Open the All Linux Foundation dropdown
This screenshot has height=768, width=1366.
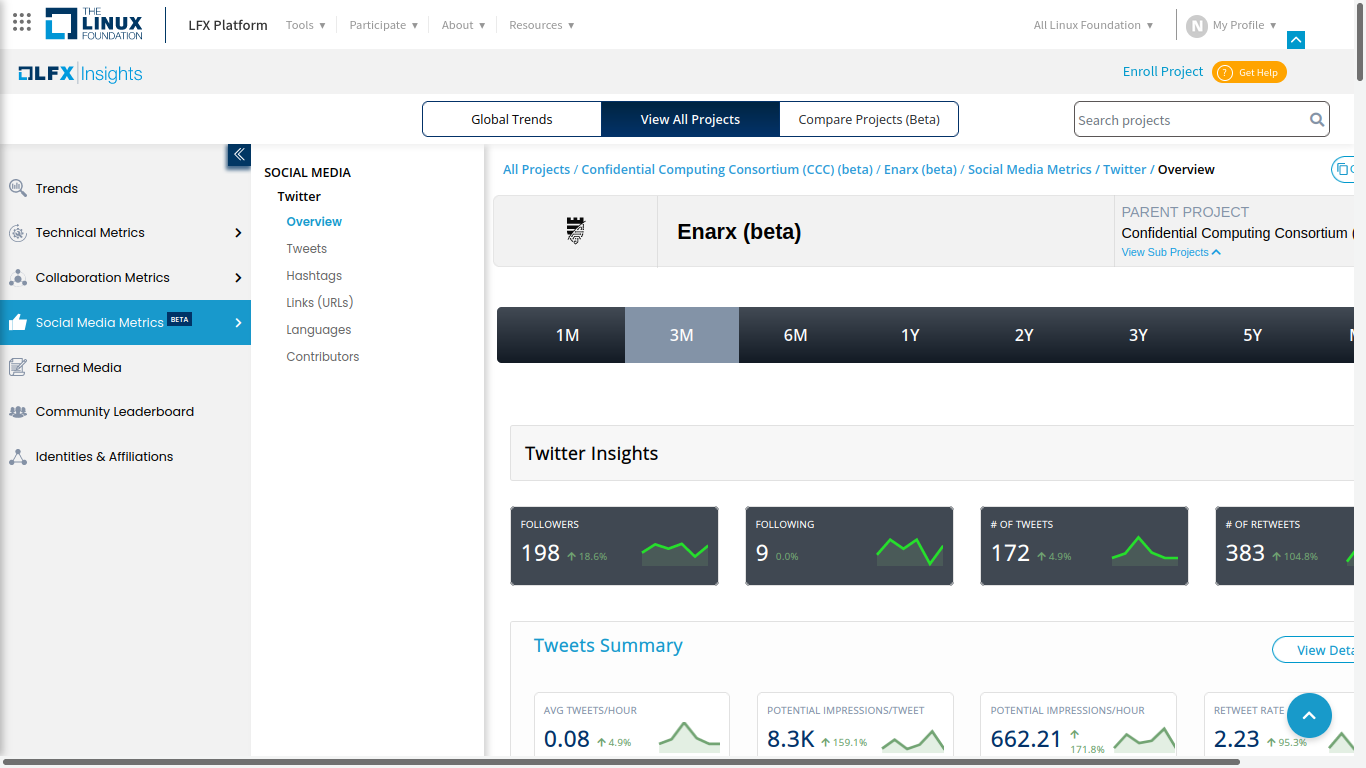(x=1094, y=25)
